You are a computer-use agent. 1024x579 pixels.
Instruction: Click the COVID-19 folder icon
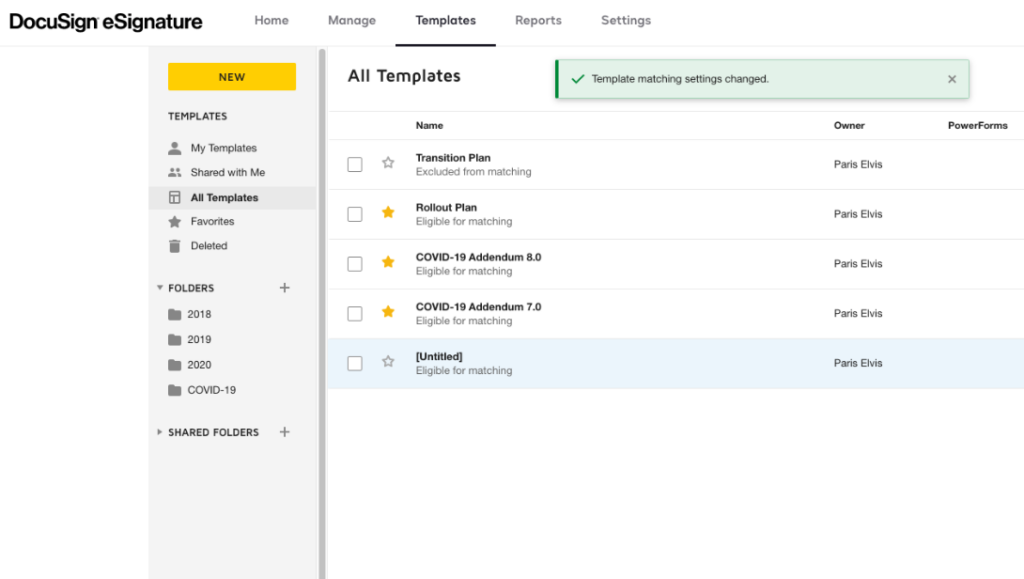174,390
